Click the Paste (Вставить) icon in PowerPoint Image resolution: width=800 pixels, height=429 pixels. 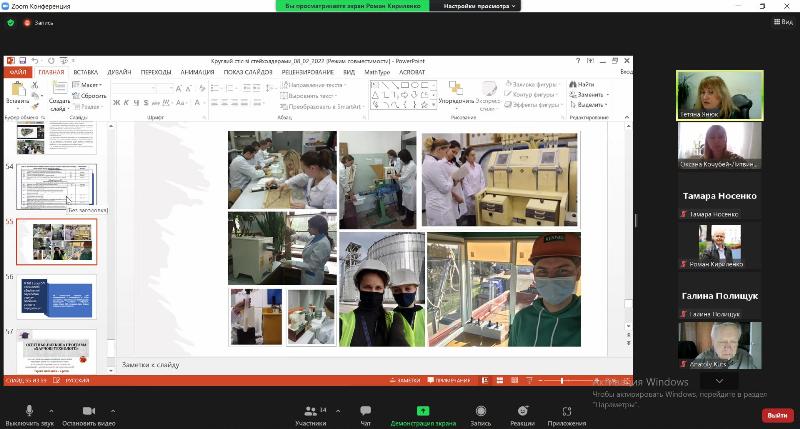[x=18, y=91]
